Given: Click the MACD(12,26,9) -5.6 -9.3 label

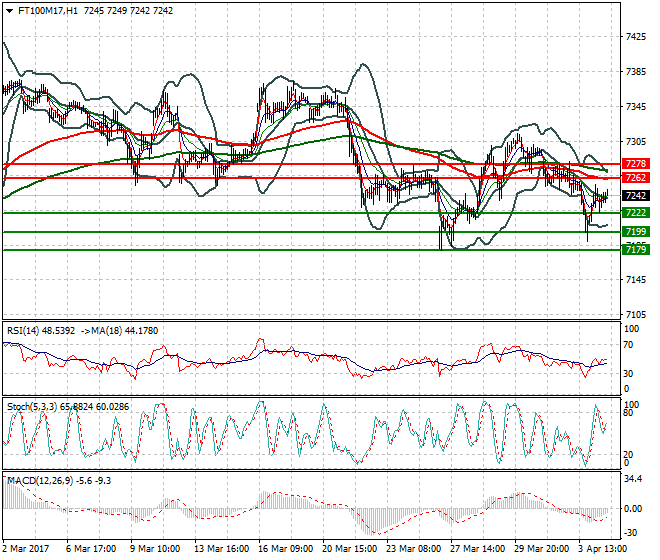Looking at the screenshot, I should (59, 481).
